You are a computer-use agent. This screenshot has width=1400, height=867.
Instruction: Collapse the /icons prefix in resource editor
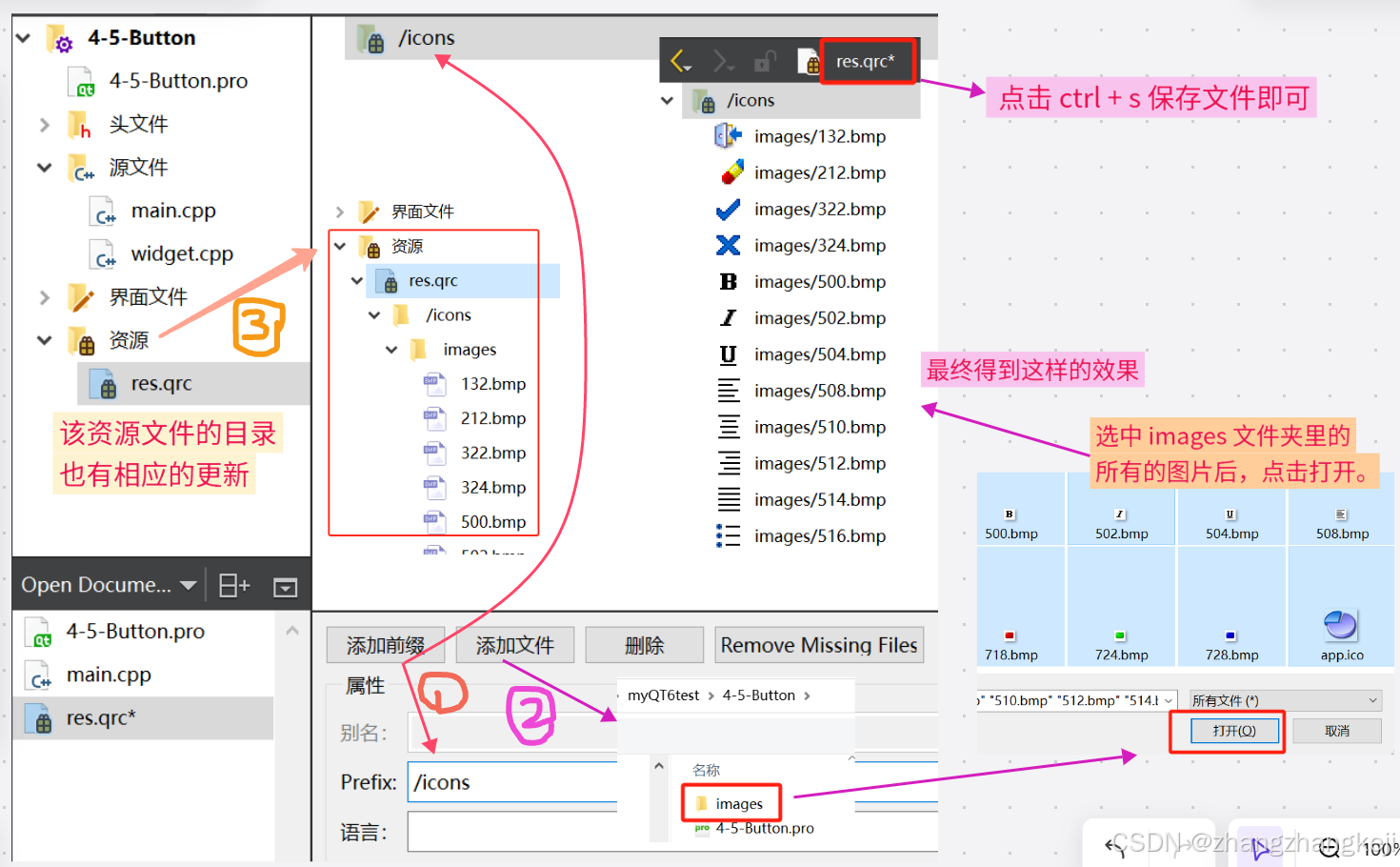668,100
